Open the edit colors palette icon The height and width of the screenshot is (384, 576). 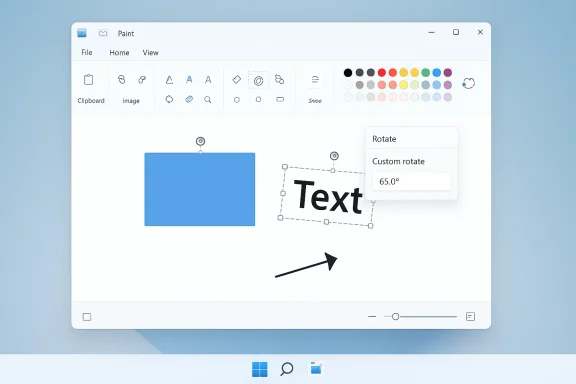pyautogui.click(x=468, y=83)
